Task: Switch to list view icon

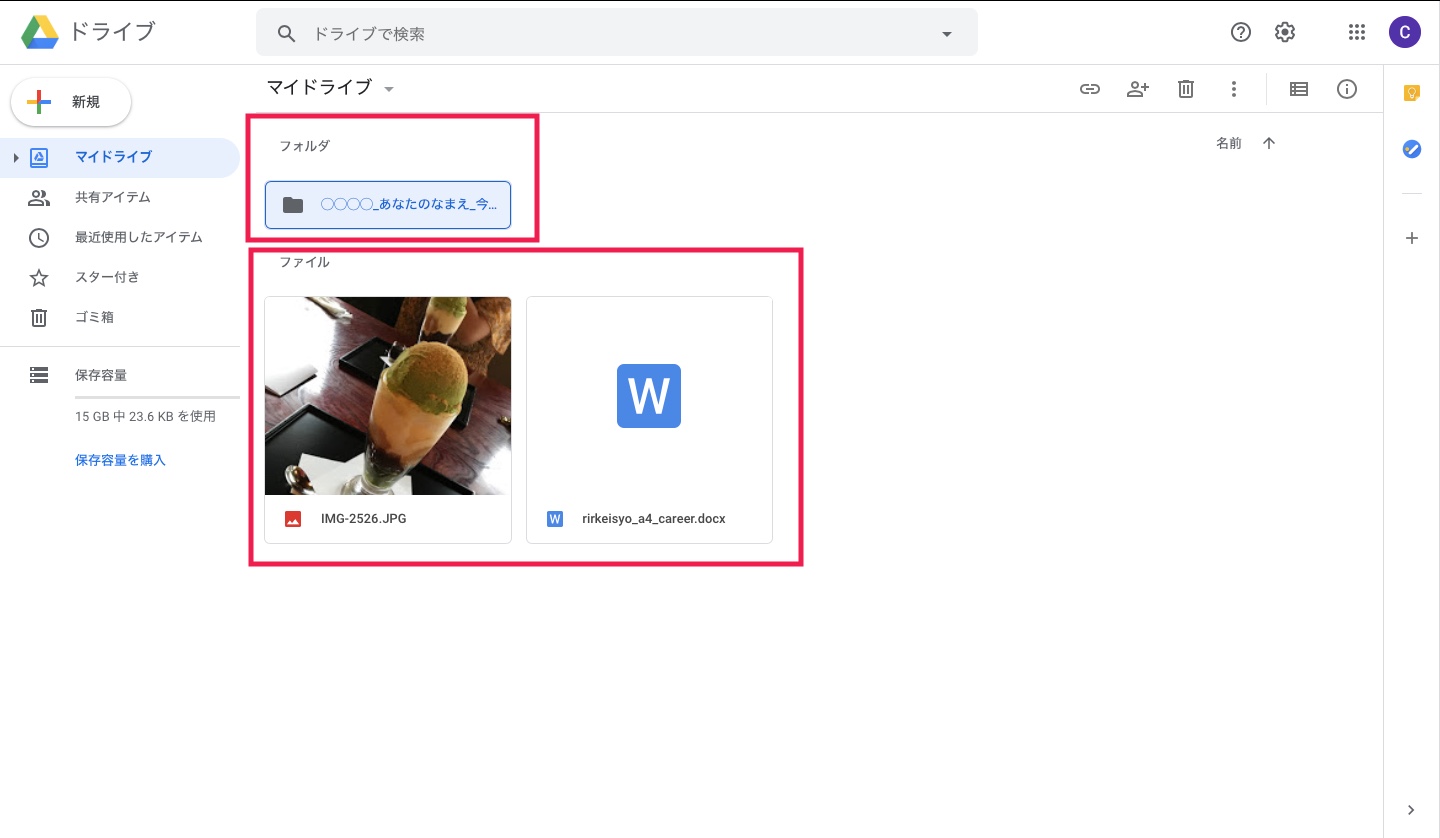Action: 1299,89
